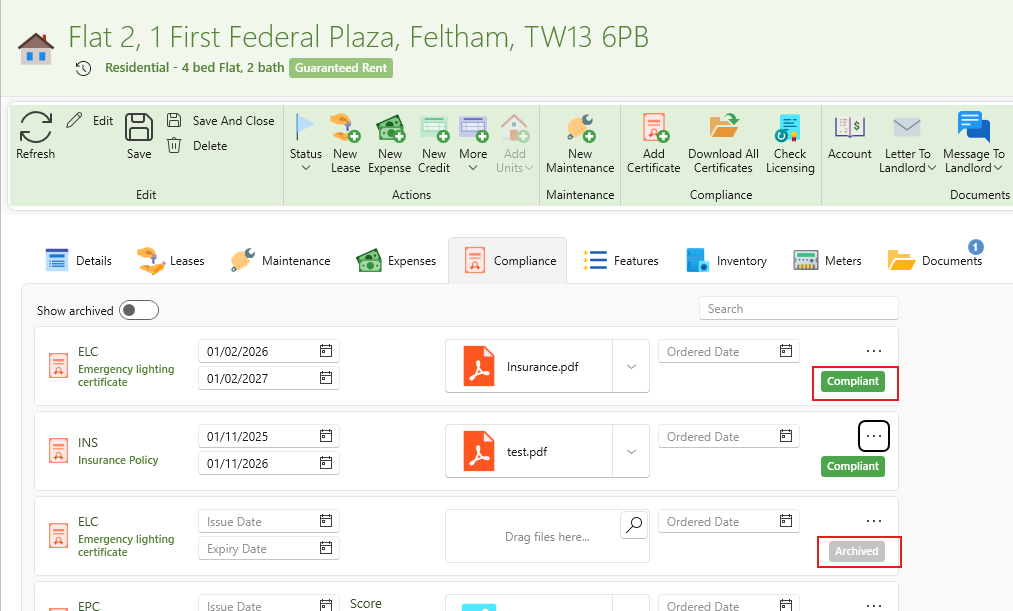Switch to the Features tab

[x=621, y=260]
